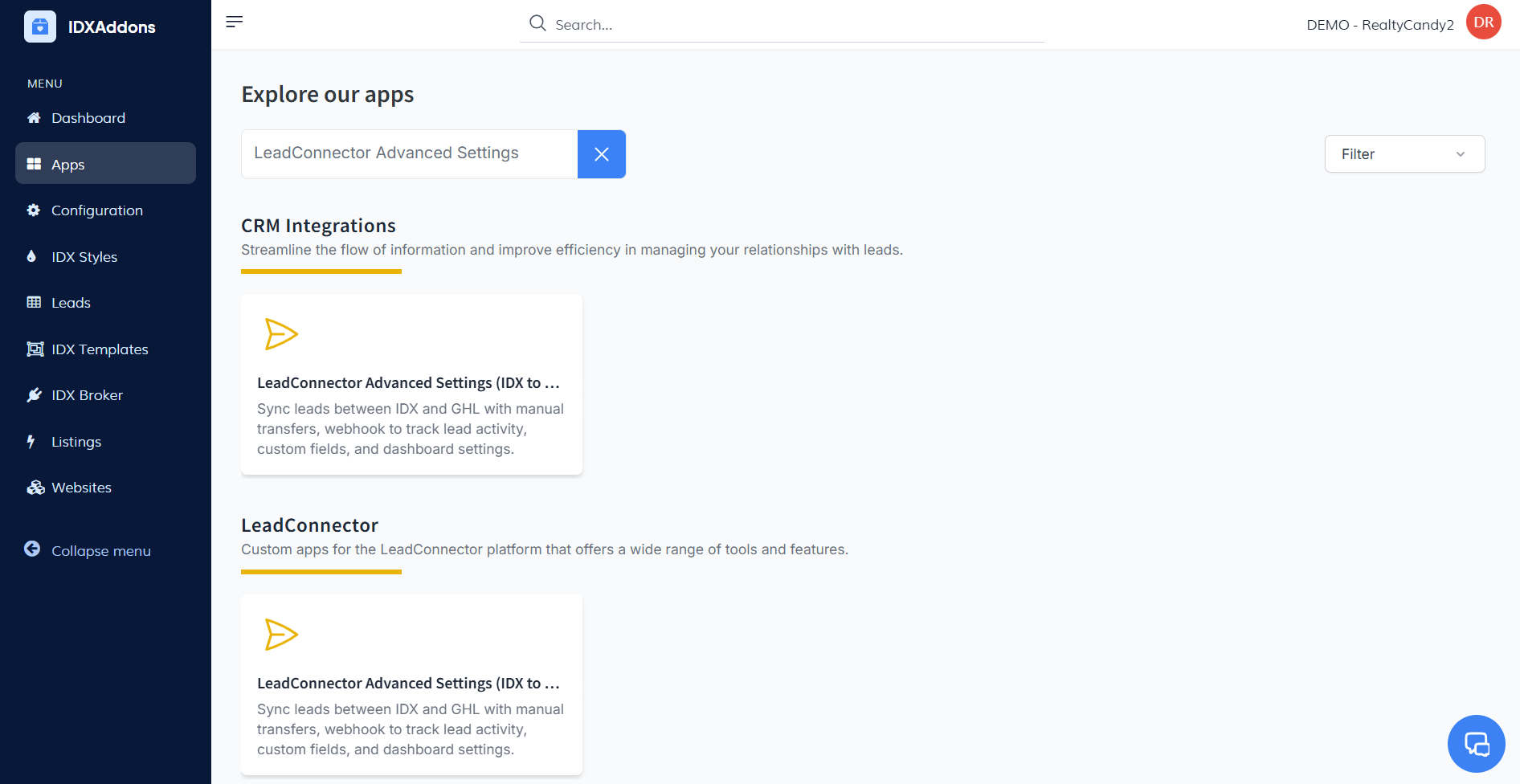
Task: Click the magnifying glass search icon
Action: [x=537, y=23]
